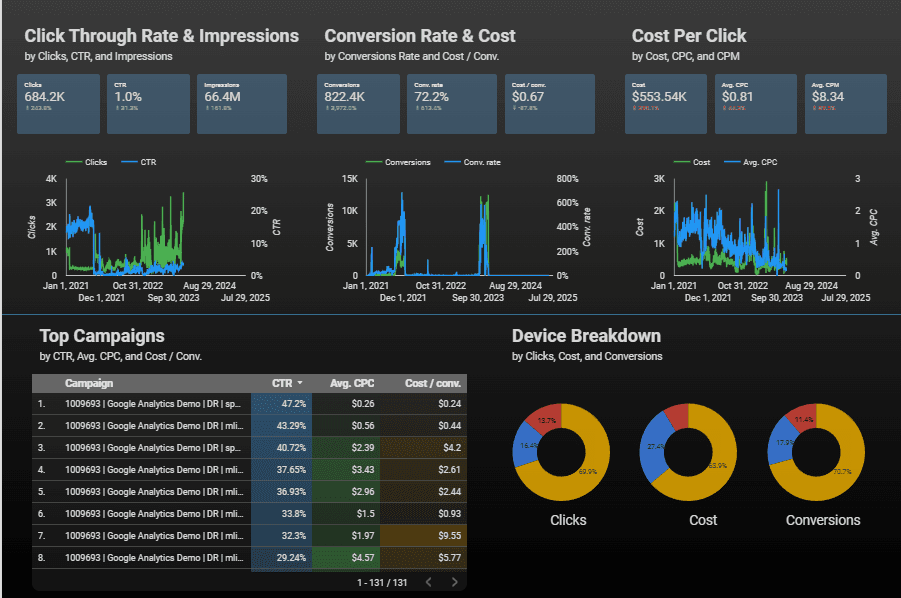Click the Cost $553.54K scorecard
The width and height of the screenshot is (901, 598).
click(666, 104)
